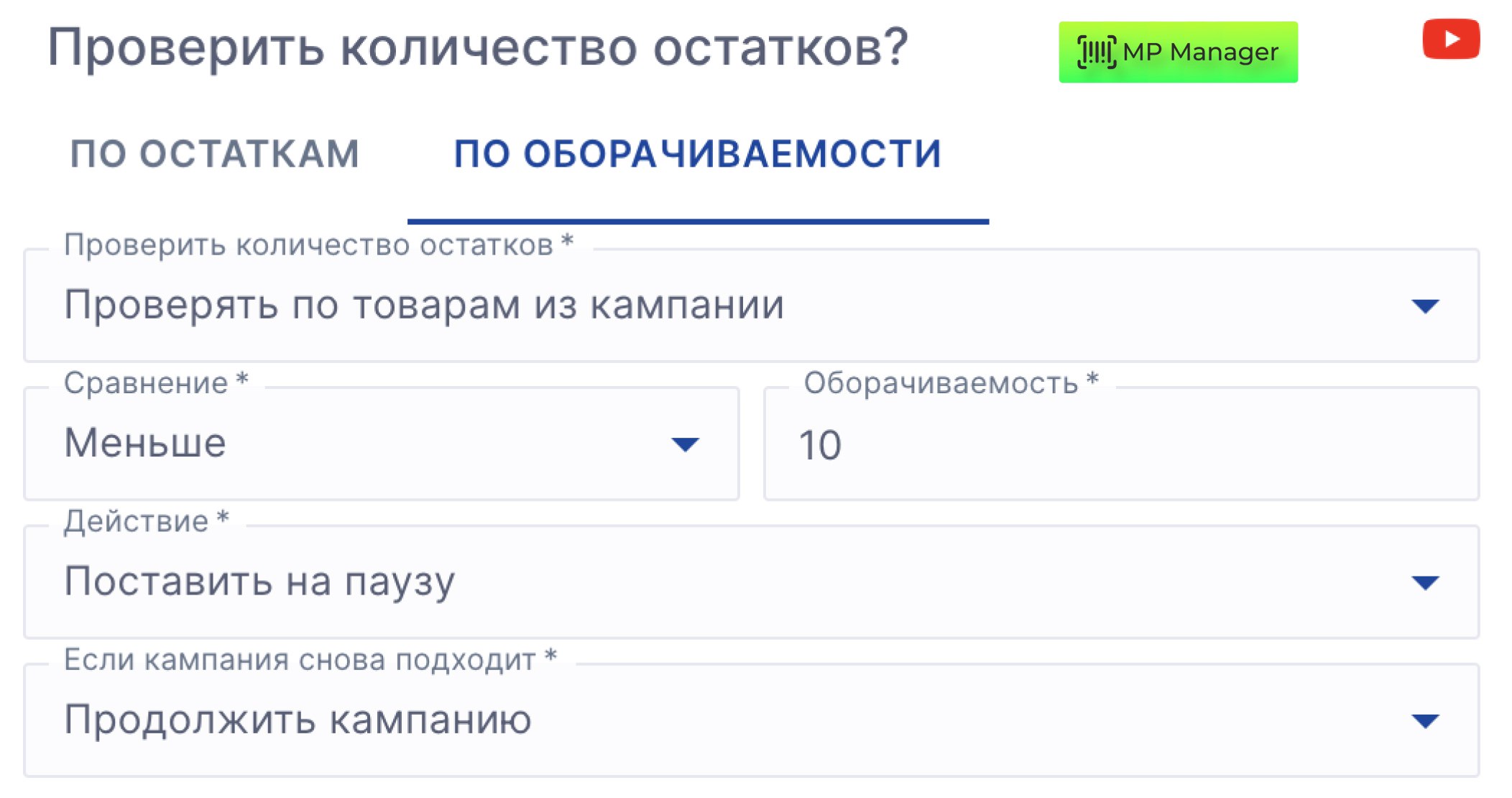
Task: Click the heading «Проверить количество остатков?»
Action: coord(478,47)
